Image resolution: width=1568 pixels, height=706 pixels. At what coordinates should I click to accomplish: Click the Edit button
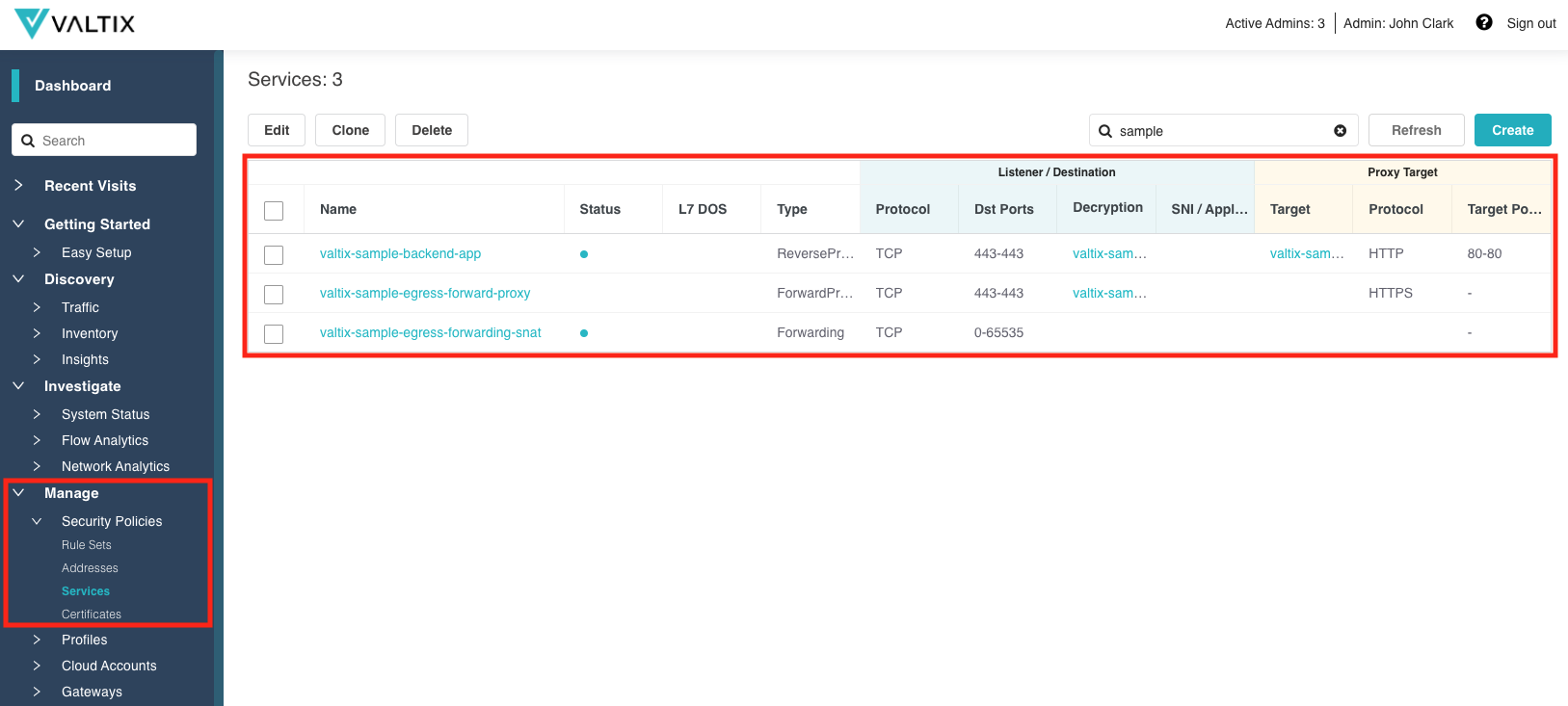coord(277,130)
